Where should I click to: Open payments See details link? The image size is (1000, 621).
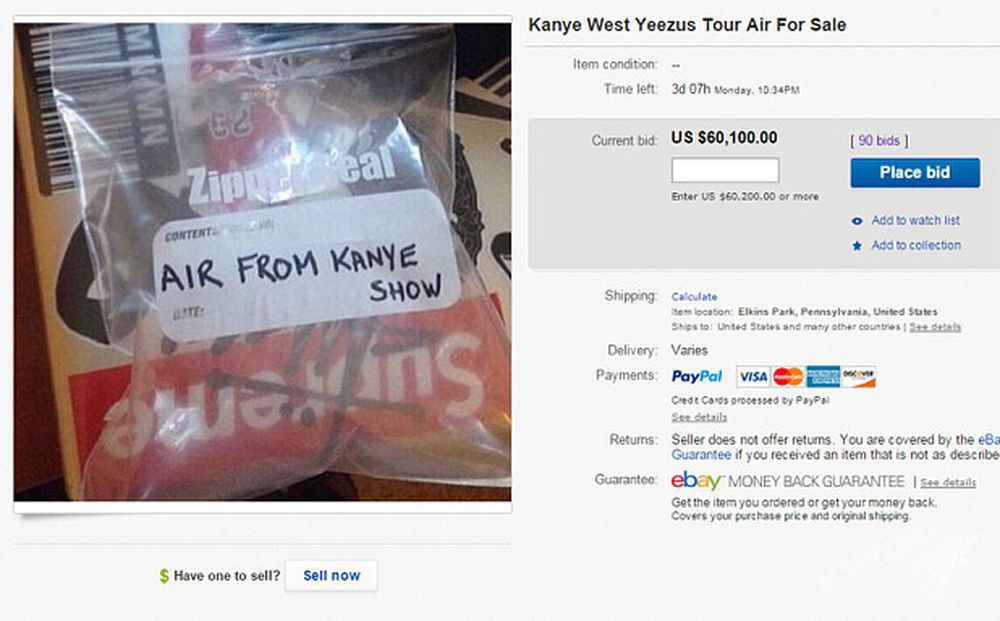[x=699, y=417]
